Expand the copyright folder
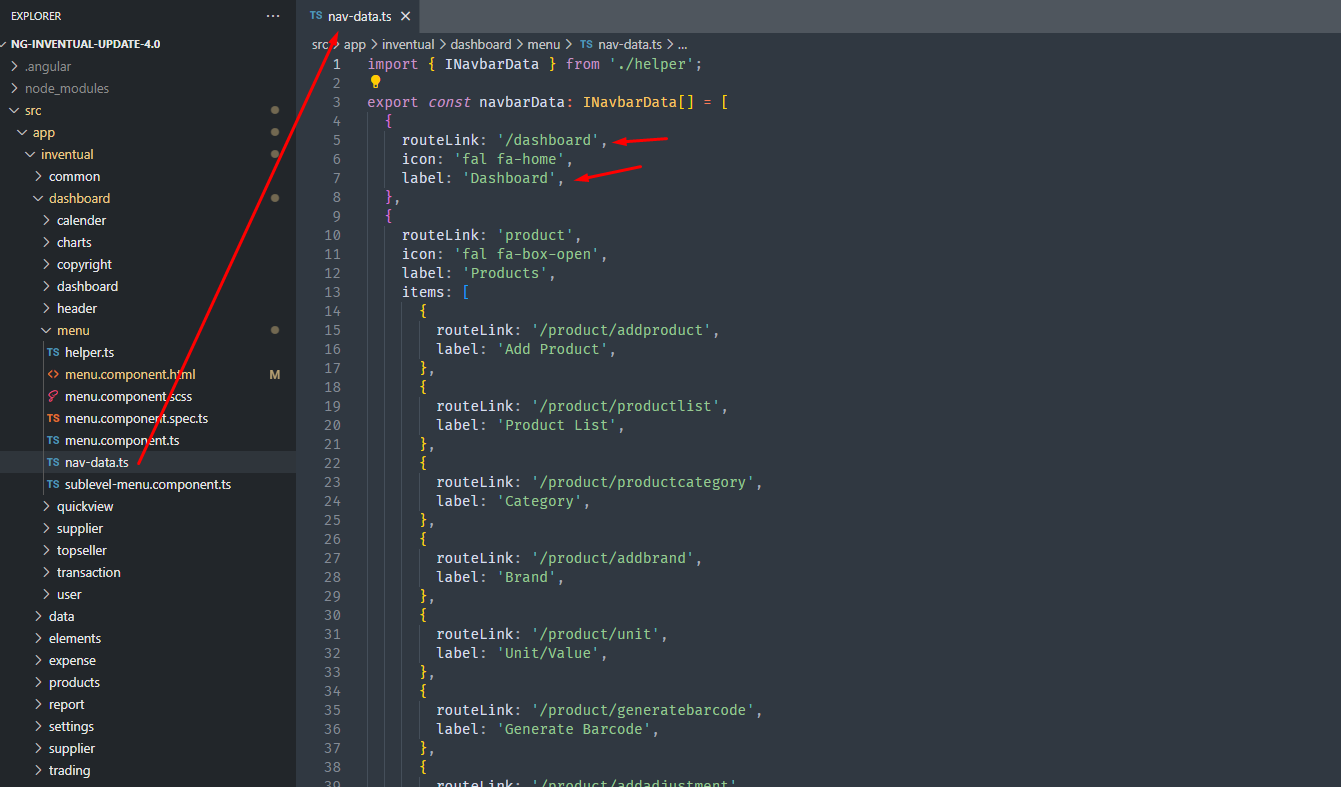The height and width of the screenshot is (787, 1341). point(84,264)
